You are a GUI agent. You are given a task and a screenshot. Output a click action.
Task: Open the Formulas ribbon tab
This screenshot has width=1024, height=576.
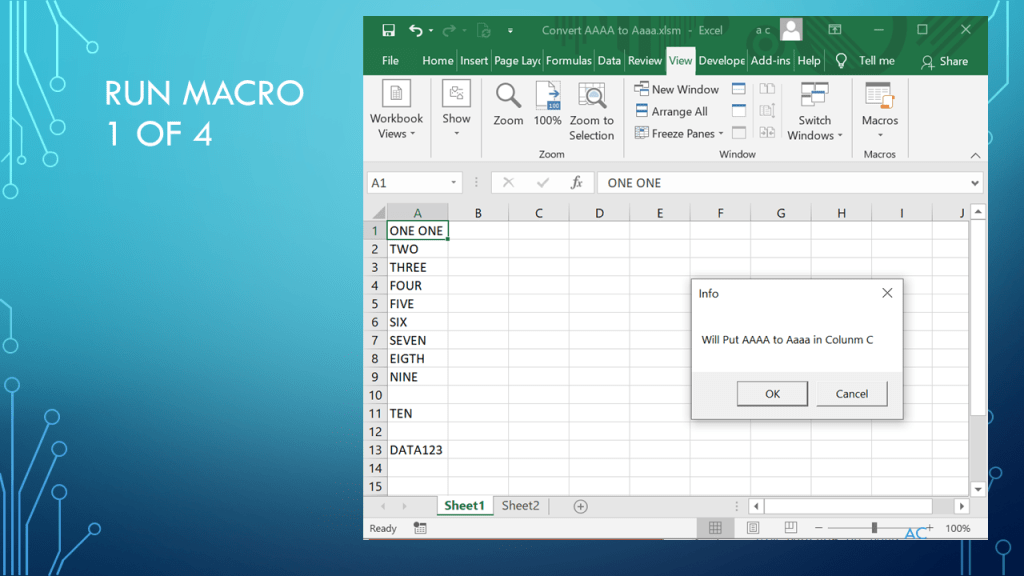coord(568,60)
